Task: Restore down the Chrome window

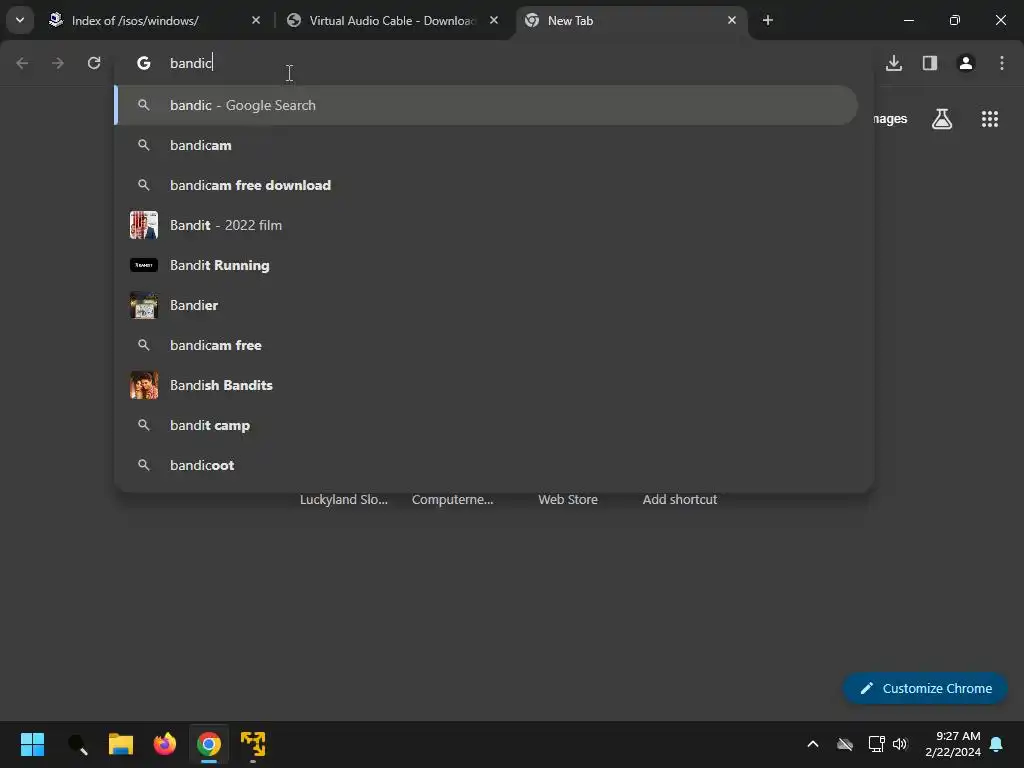Action: (955, 21)
